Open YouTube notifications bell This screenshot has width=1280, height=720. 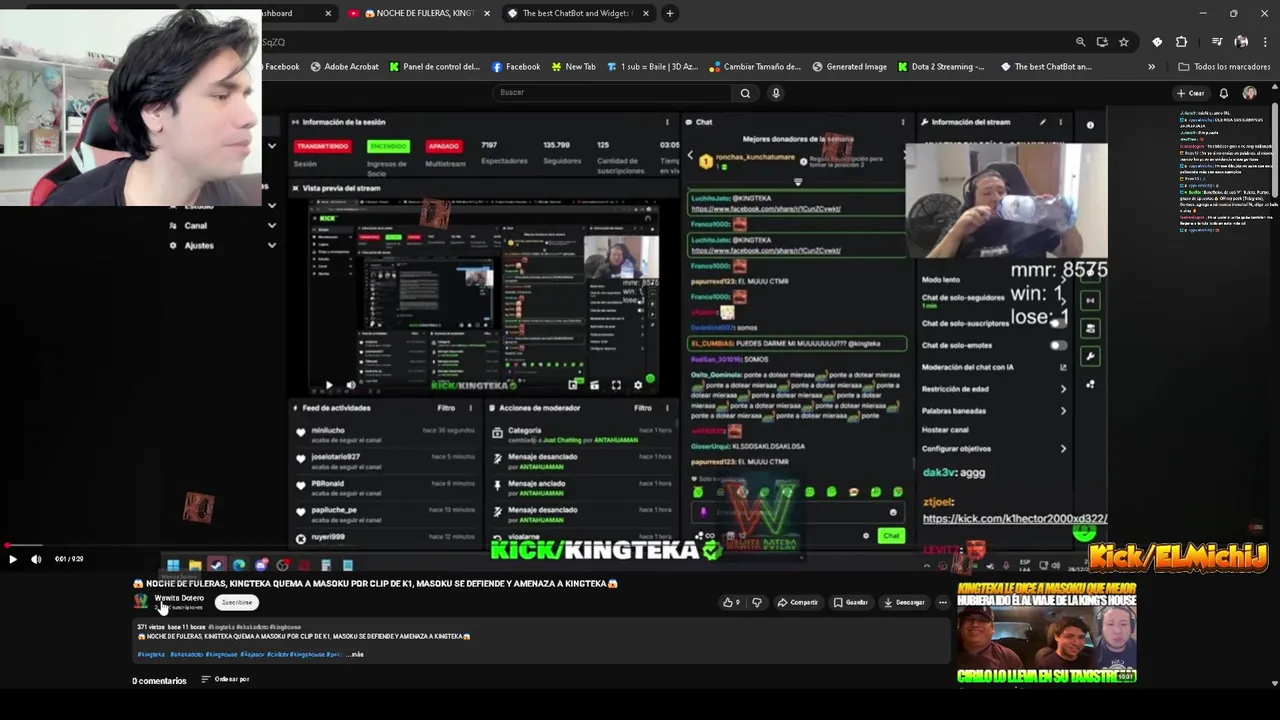coord(1223,93)
